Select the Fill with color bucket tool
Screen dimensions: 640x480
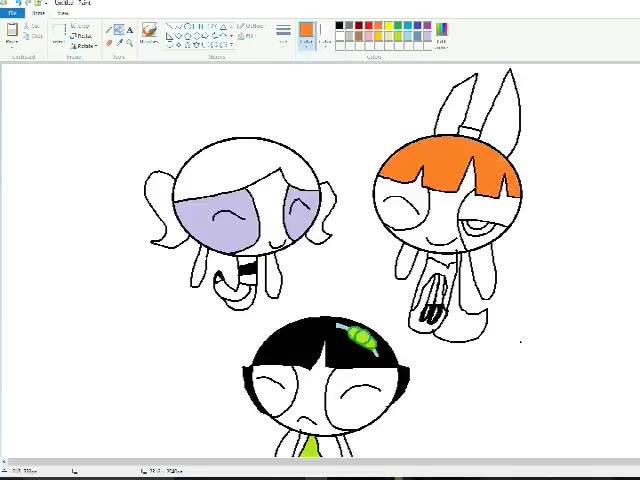coord(119,30)
